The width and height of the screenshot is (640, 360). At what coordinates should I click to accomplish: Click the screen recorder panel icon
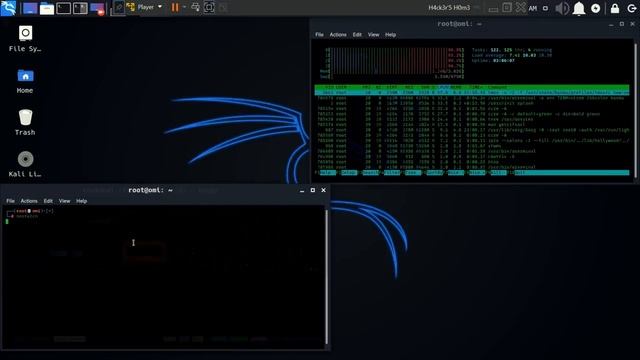[x=97, y=8]
